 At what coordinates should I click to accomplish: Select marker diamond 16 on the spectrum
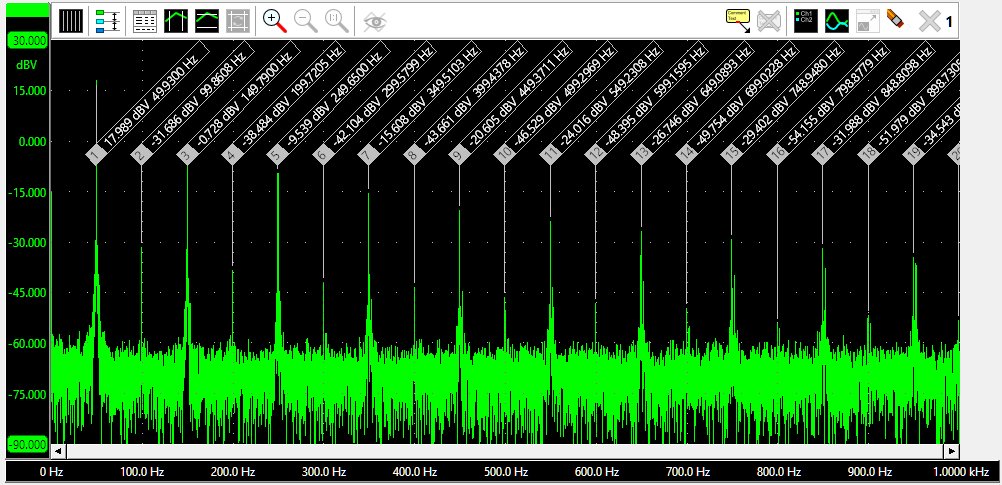[x=776, y=155]
